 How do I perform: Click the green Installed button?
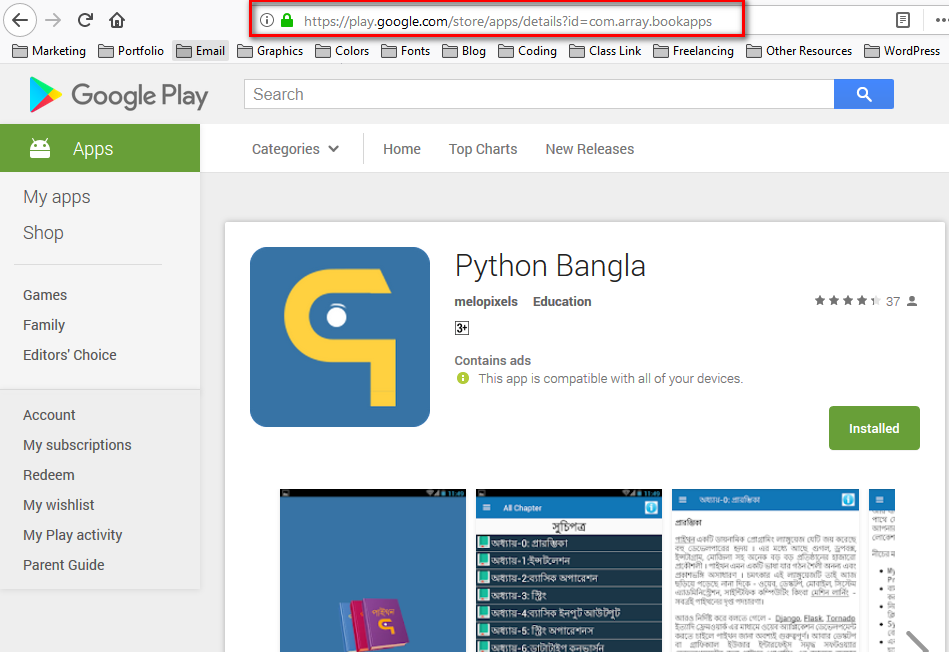[874, 428]
